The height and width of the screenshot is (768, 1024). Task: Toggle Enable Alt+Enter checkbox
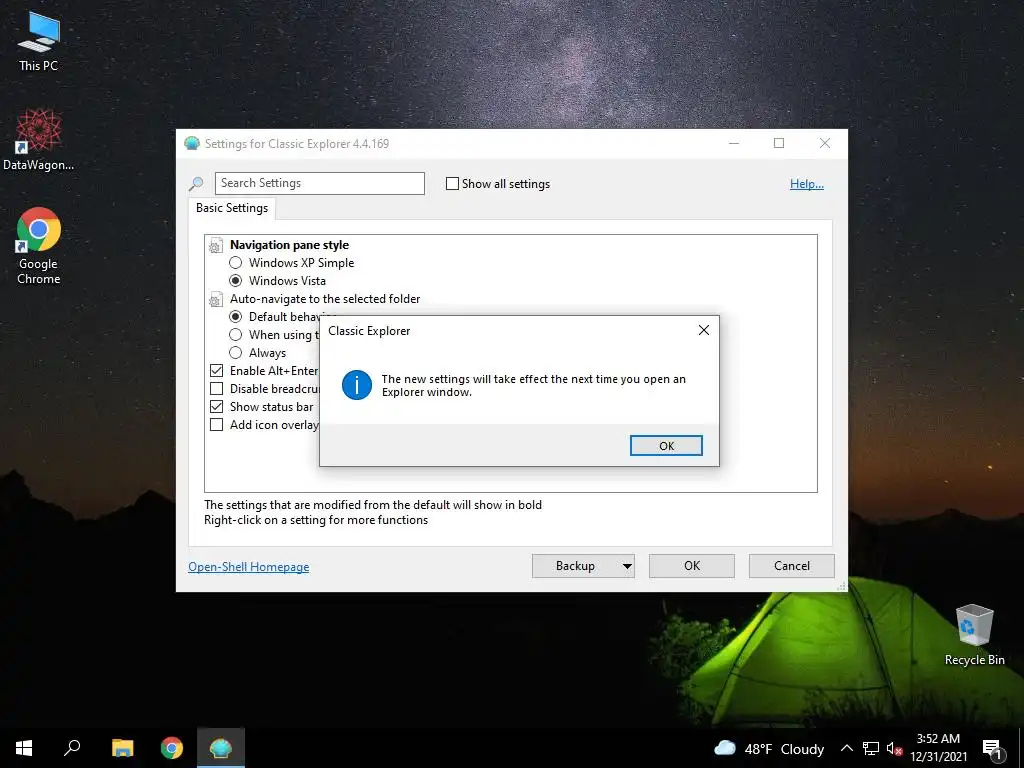[x=216, y=371]
